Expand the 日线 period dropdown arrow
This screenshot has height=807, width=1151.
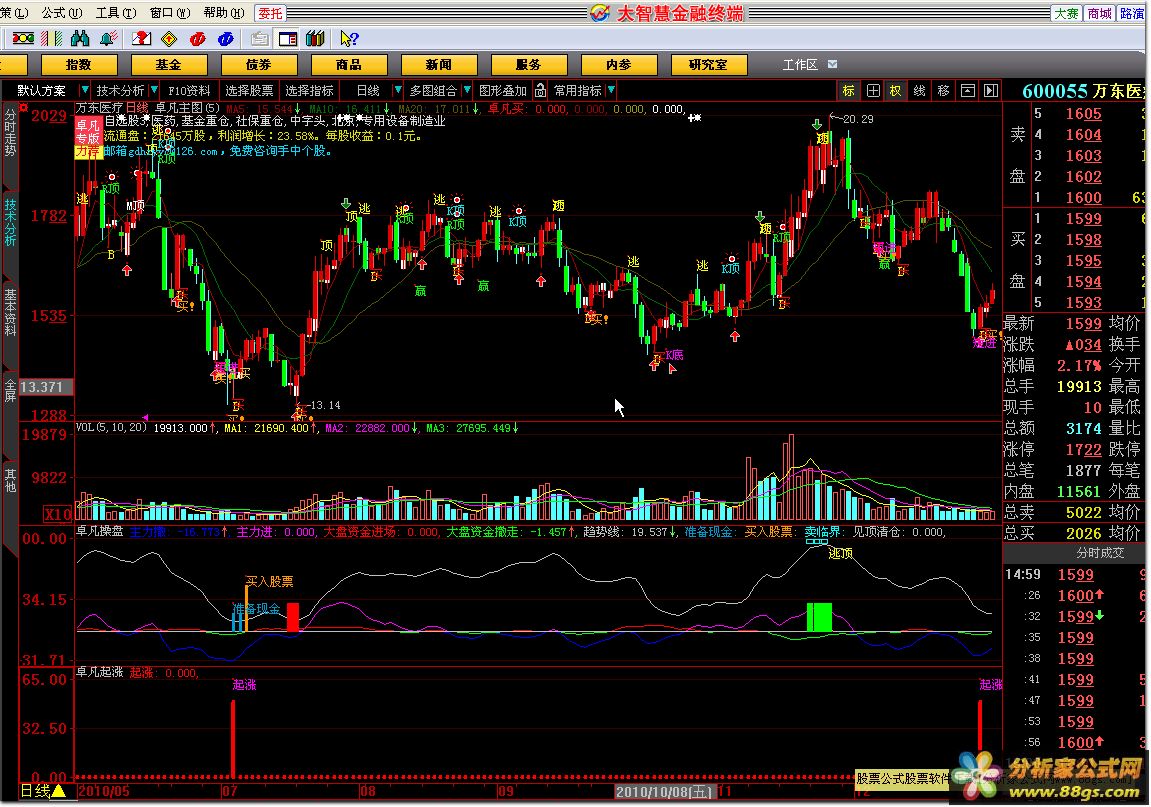tap(398, 90)
